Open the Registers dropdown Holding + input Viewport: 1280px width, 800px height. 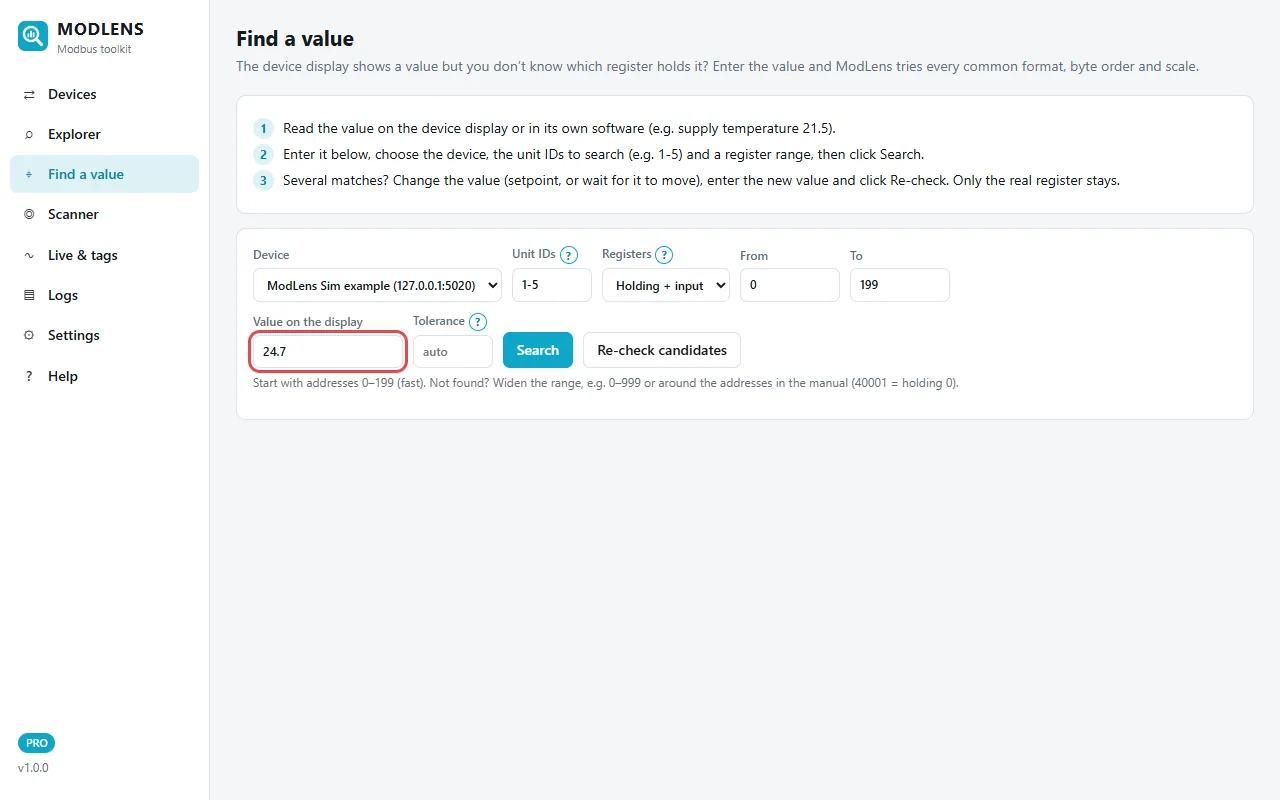(x=666, y=285)
